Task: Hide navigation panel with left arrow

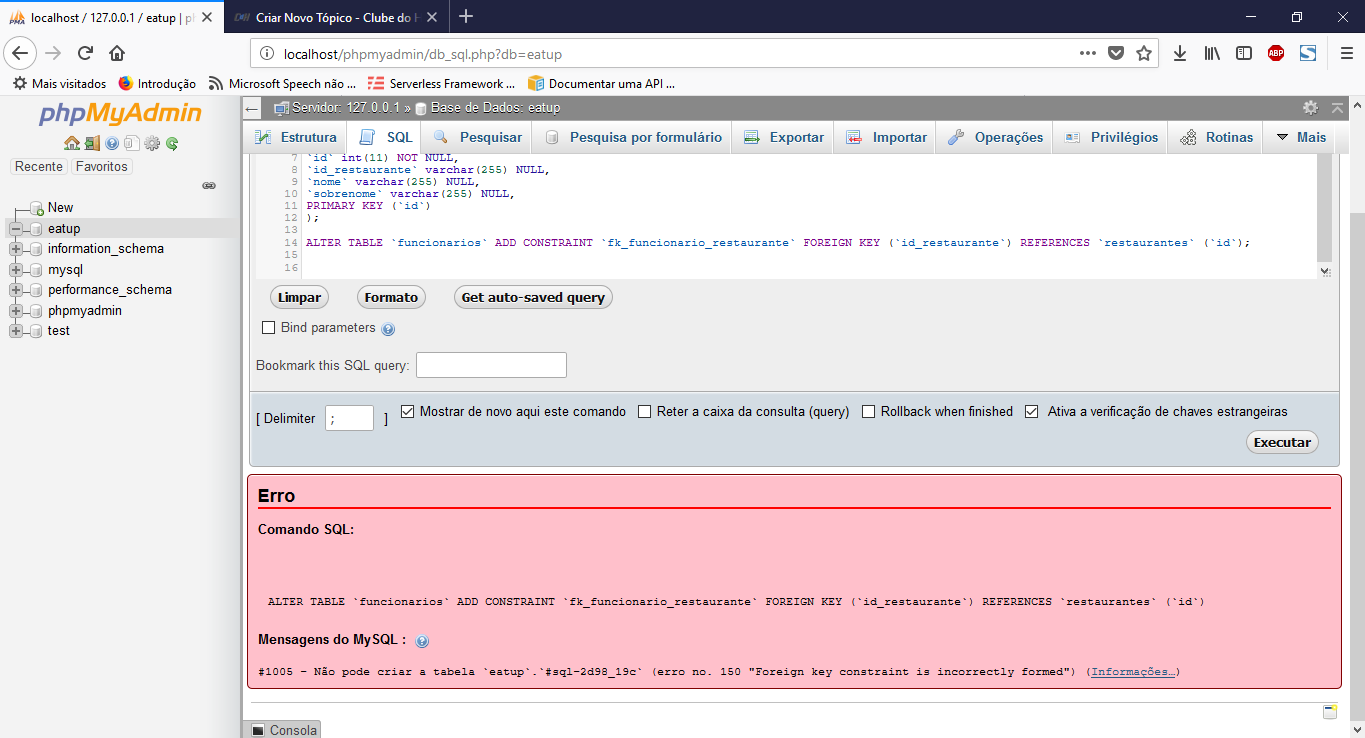Action: (x=253, y=108)
